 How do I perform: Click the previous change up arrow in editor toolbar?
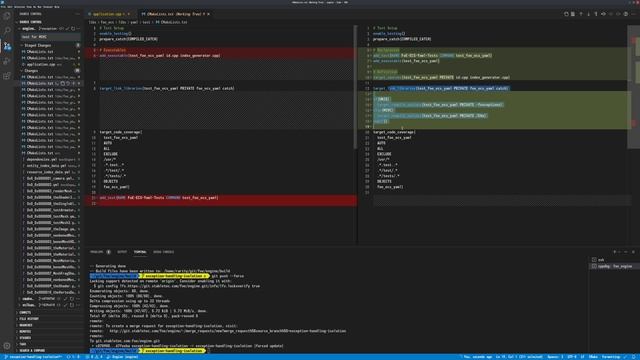[581, 14]
